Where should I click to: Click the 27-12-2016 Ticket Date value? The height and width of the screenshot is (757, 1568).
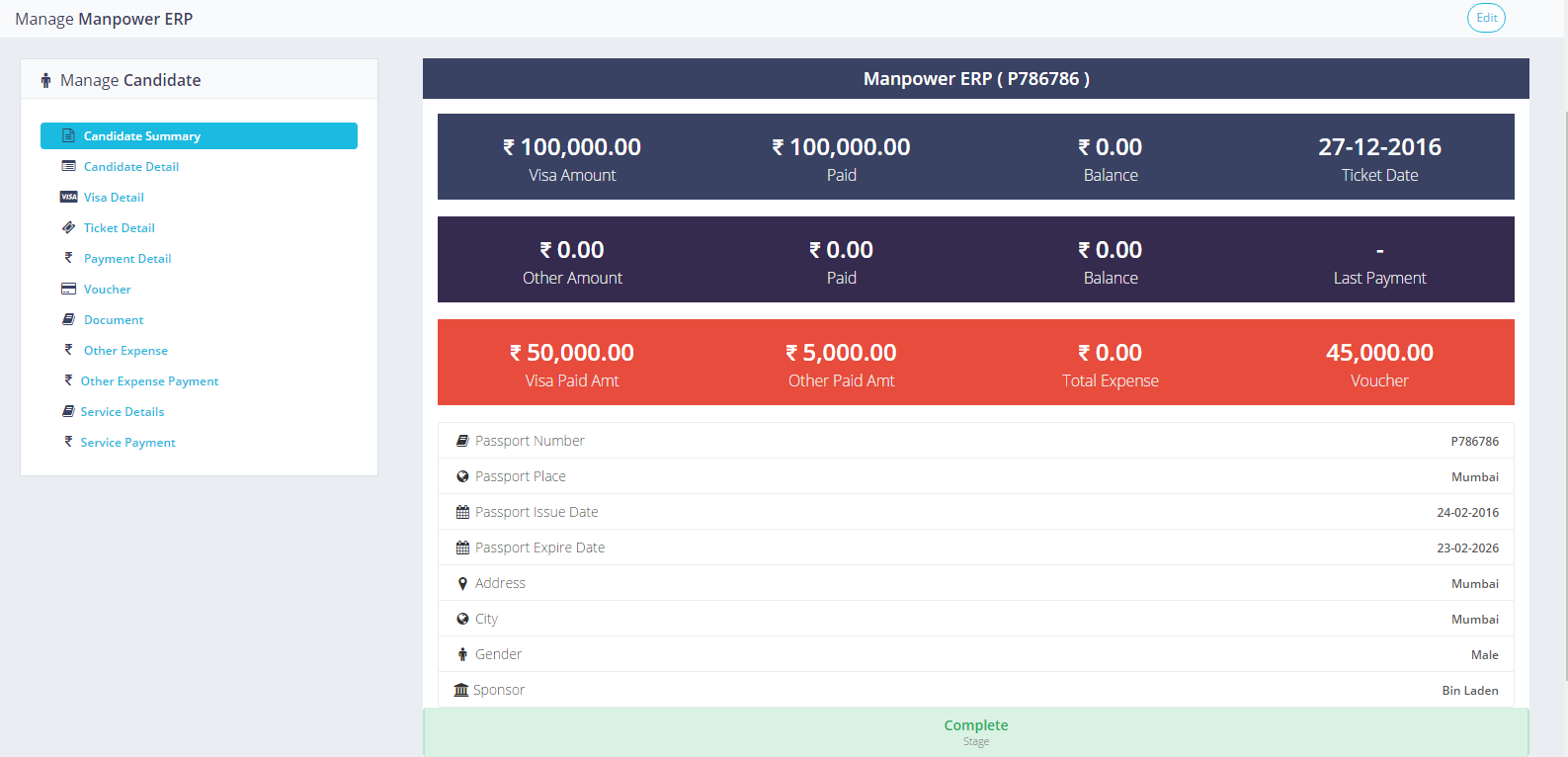point(1379,147)
